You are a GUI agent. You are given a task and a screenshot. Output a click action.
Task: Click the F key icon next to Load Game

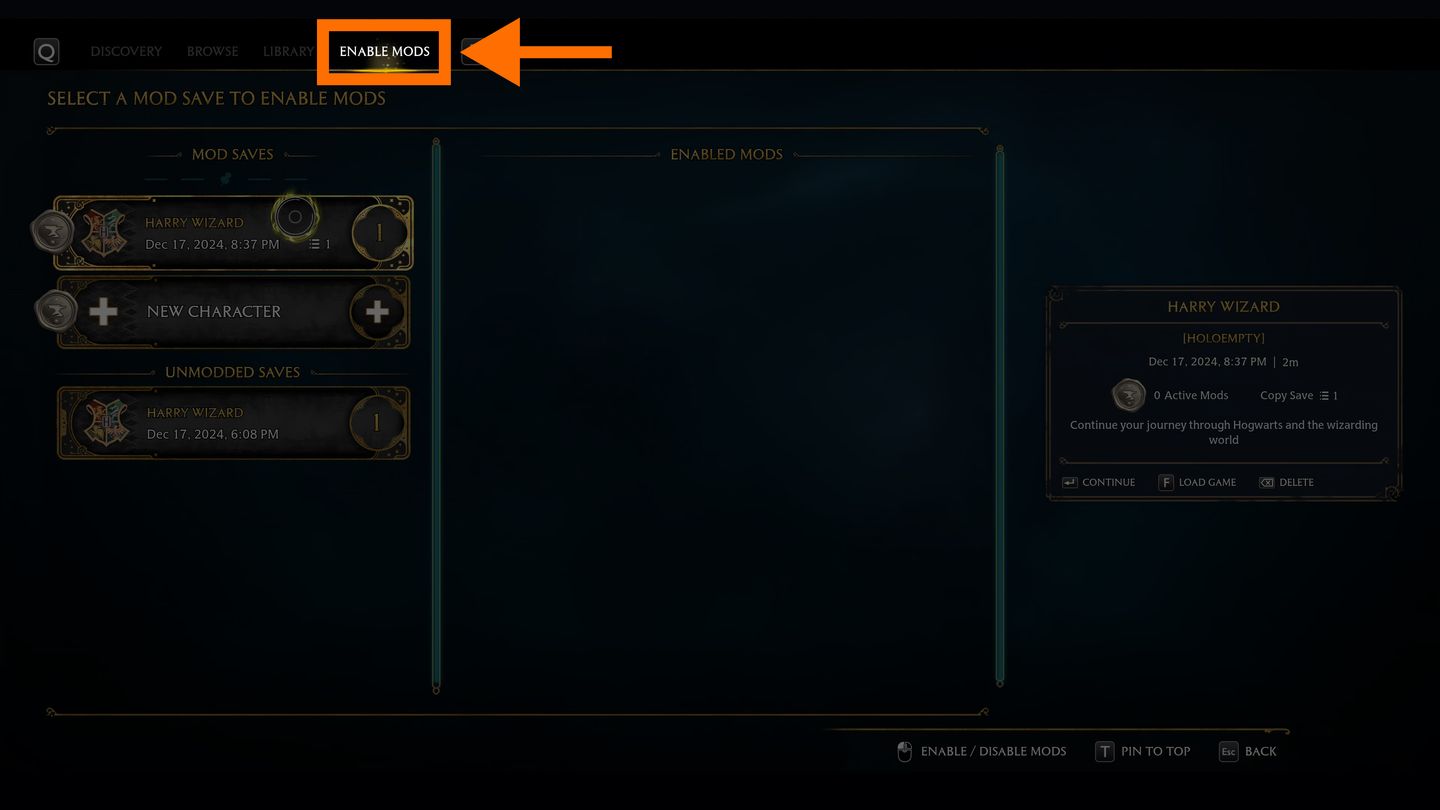pyautogui.click(x=1166, y=482)
